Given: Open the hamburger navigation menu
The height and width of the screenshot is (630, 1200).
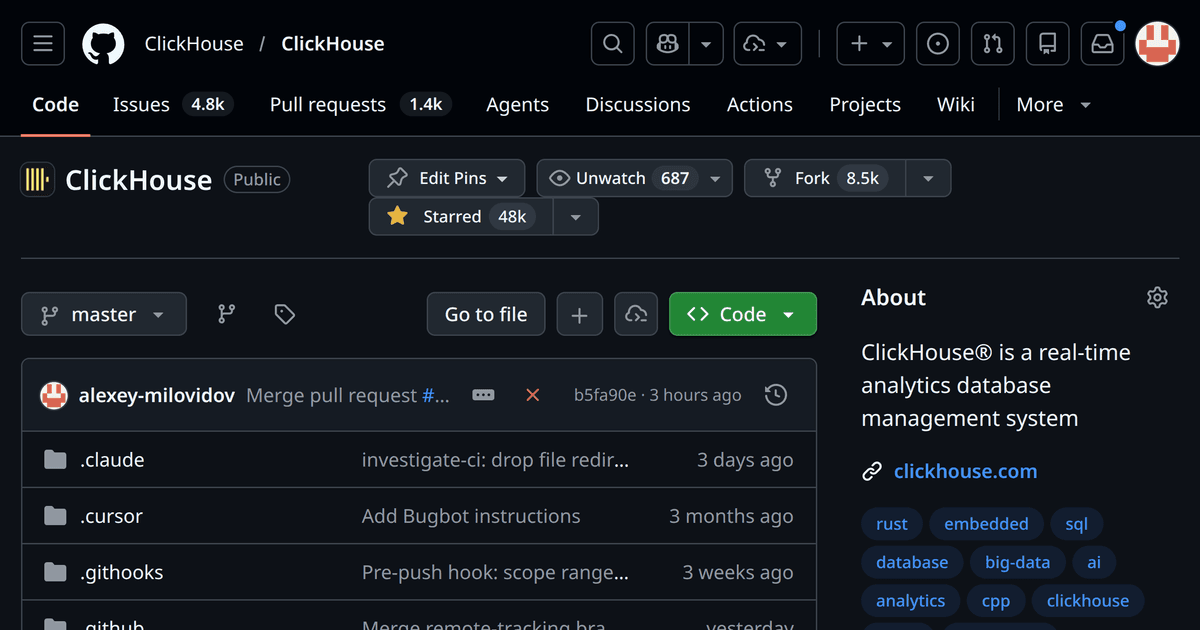Looking at the screenshot, I should [x=43, y=44].
